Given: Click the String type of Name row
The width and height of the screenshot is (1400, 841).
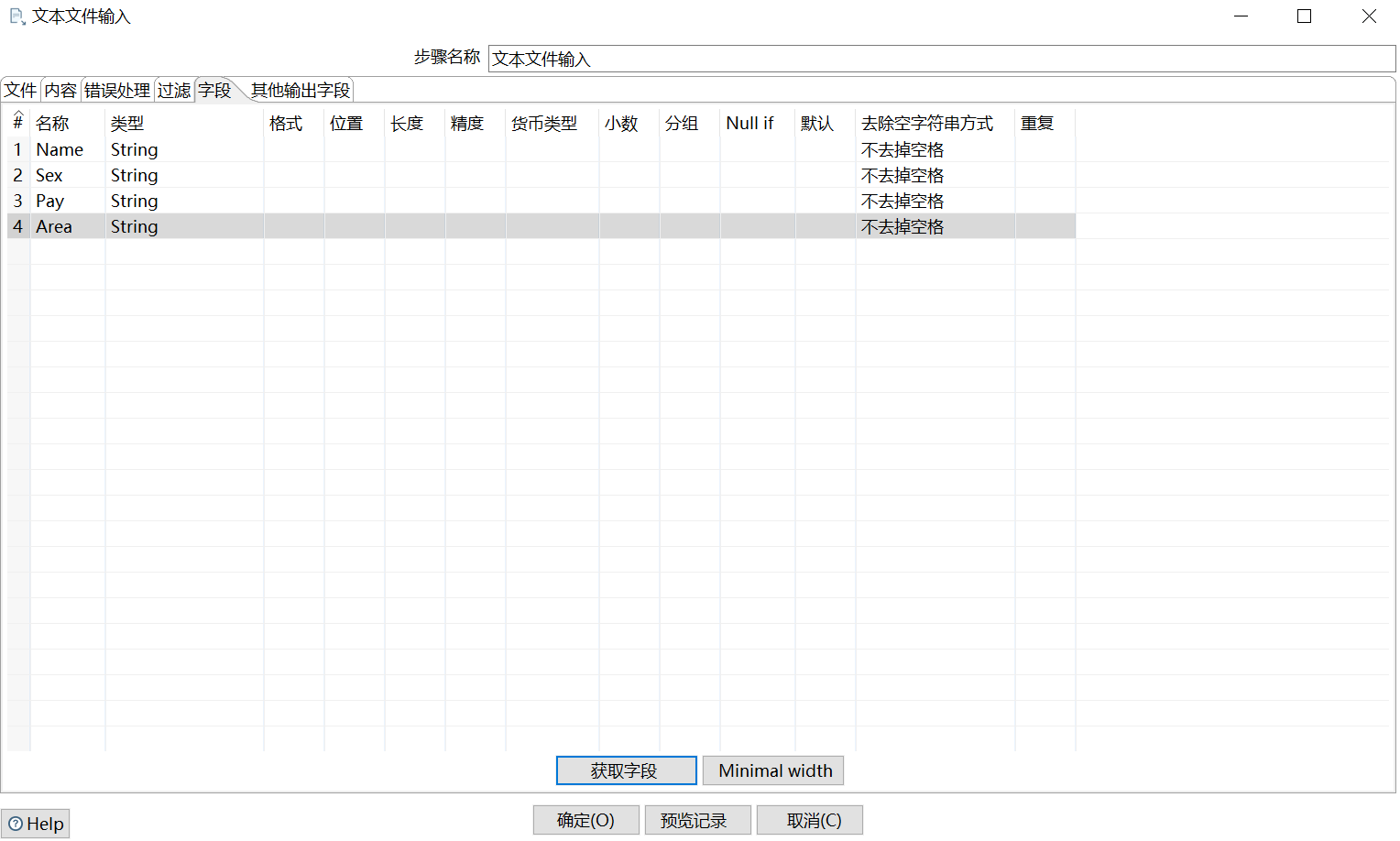Looking at the screenshot, I should tap(184, 149).
